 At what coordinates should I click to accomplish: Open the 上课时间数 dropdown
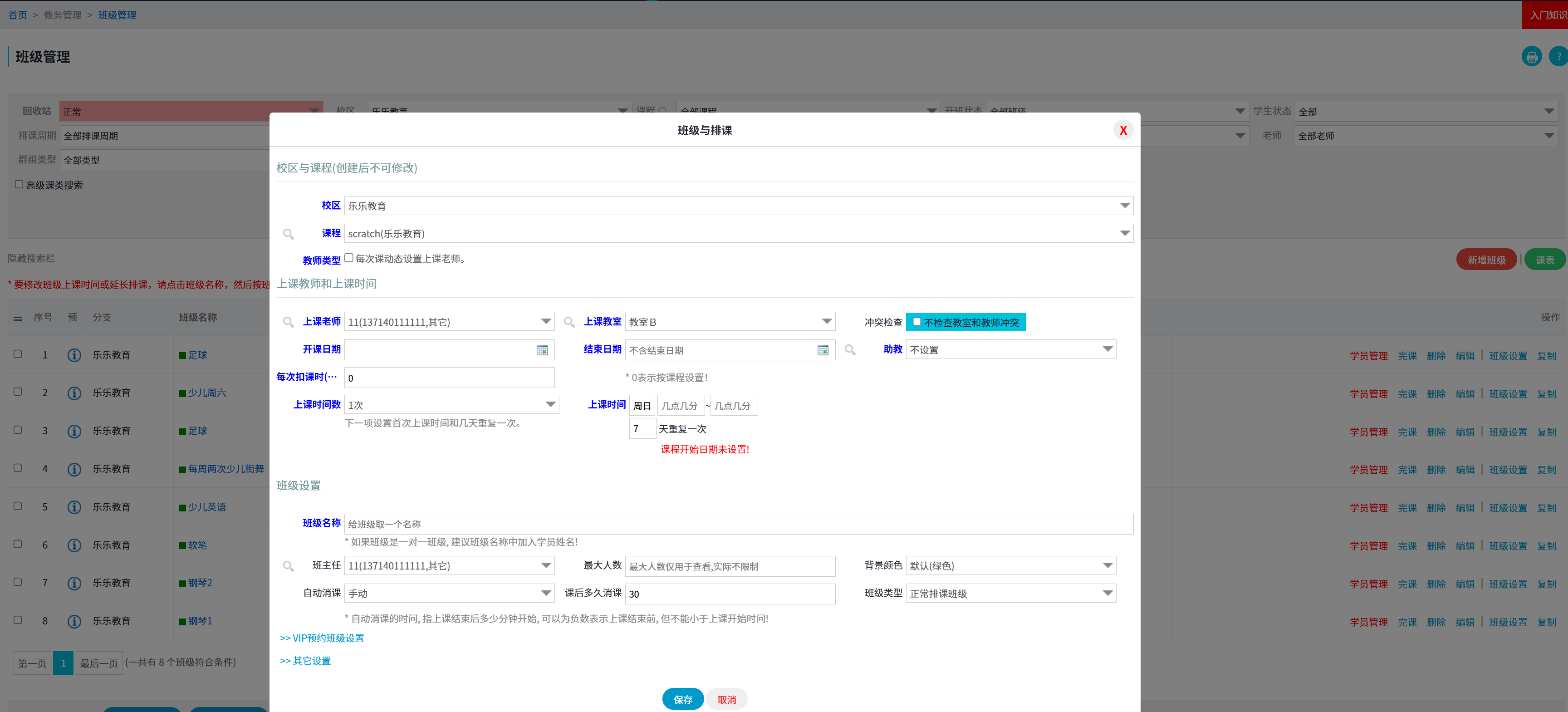(451, 405)
